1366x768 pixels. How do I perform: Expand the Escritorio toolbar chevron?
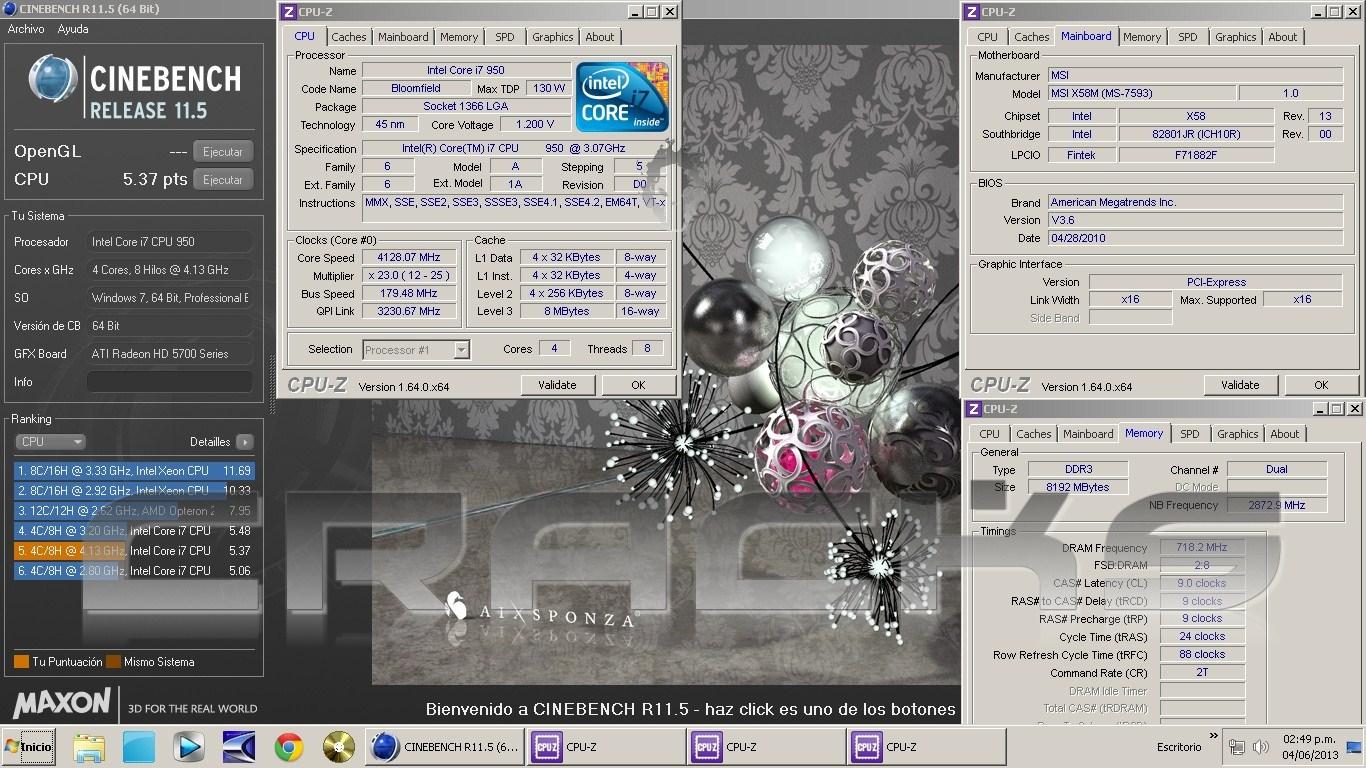tap(1214, 737)
